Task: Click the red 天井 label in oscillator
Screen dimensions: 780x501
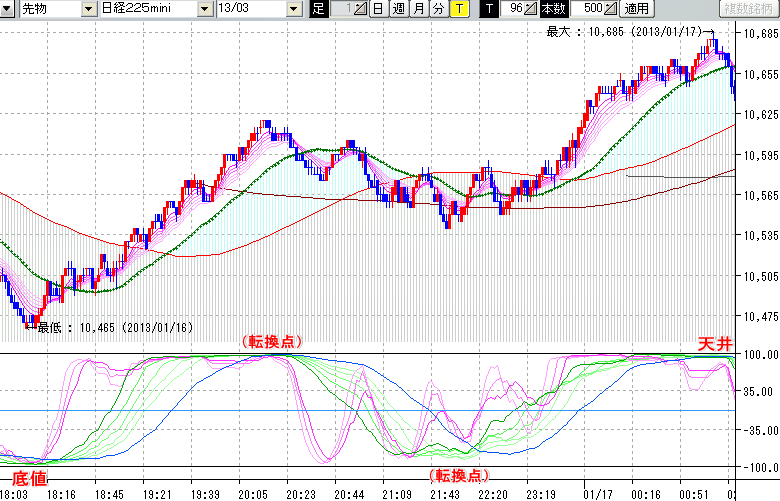Action: click(x=715, y=343)
